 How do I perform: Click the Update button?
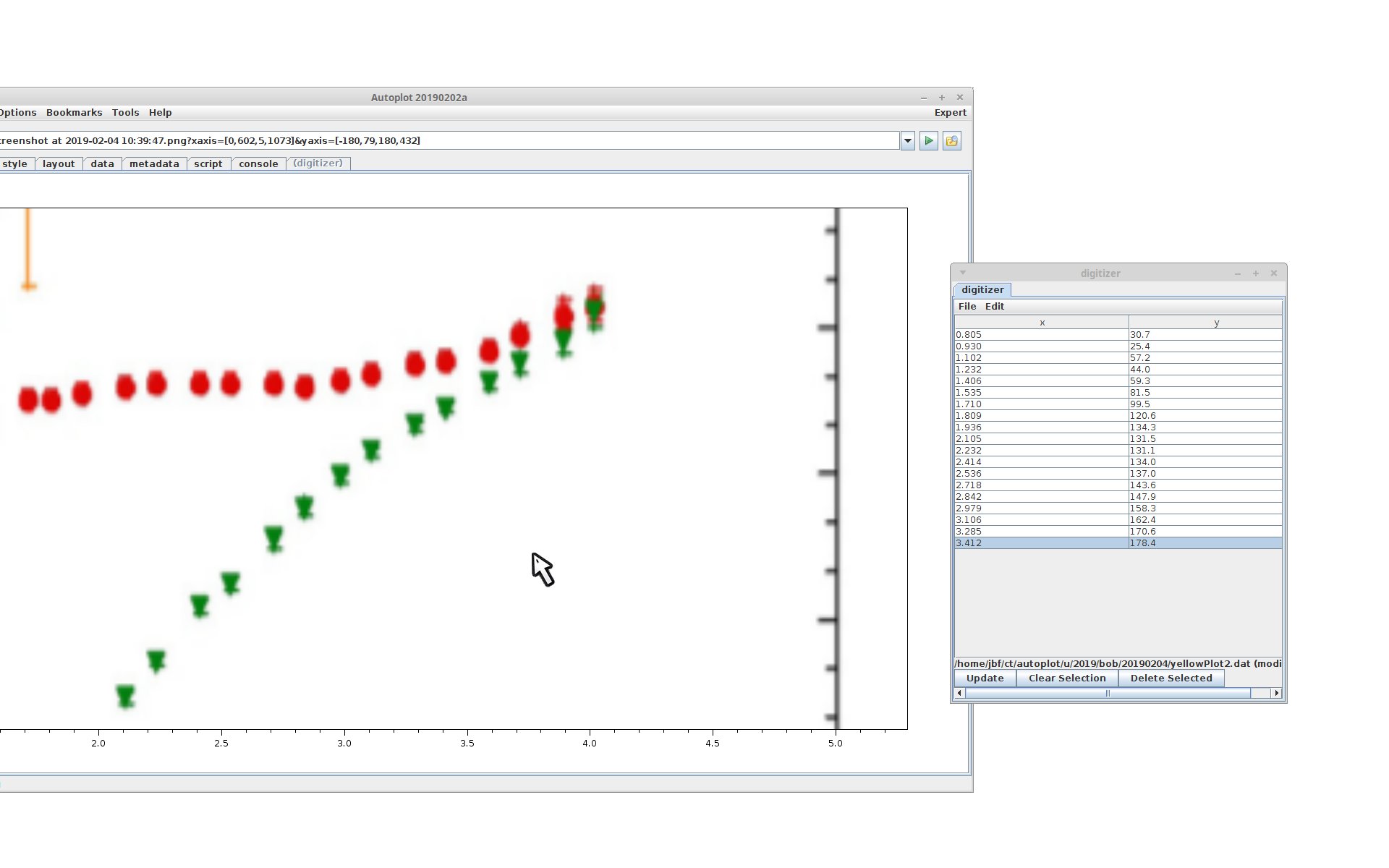pos(985,678)
